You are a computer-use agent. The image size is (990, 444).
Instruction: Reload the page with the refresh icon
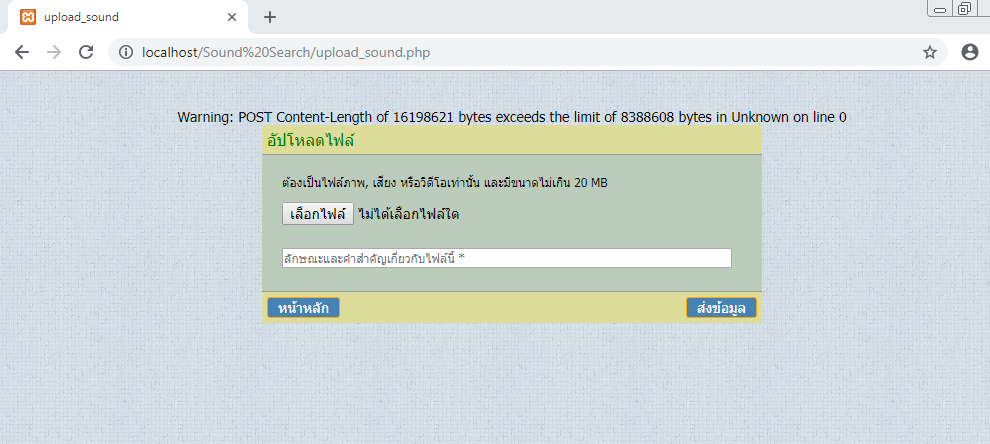click(x=86, y=52)
